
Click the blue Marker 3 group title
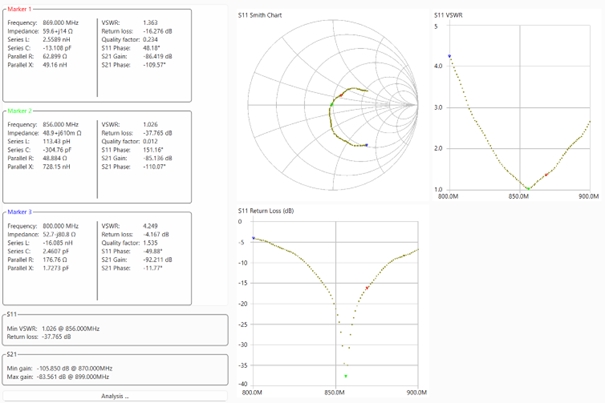click(20, 212)
